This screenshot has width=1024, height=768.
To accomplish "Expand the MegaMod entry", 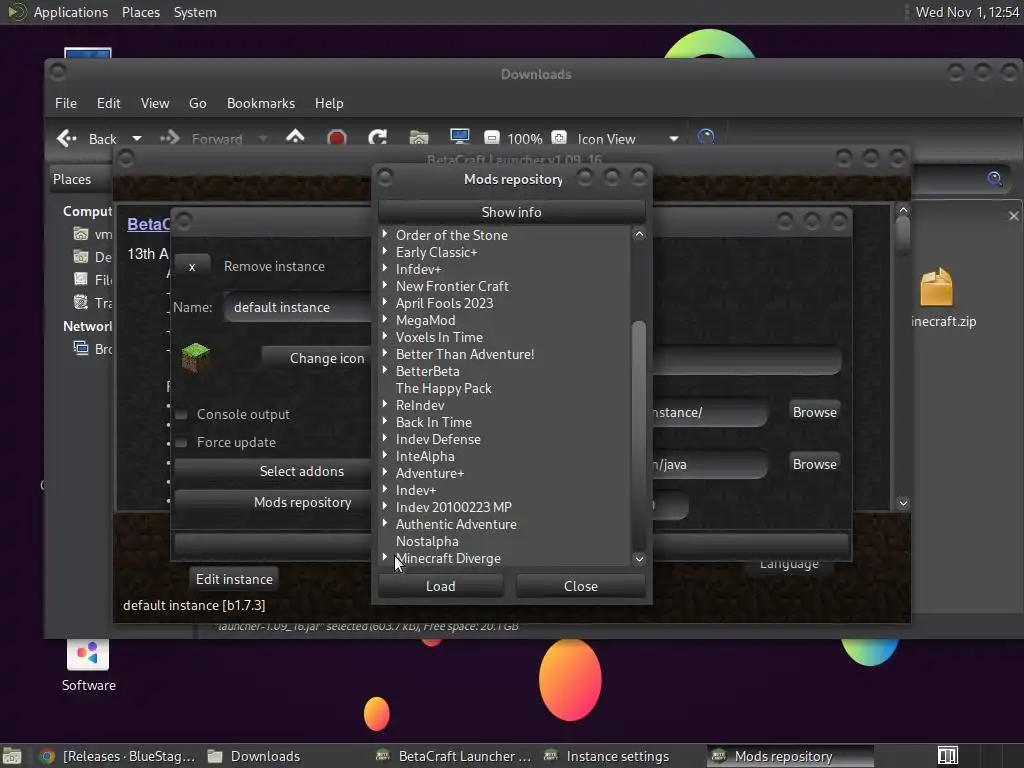I will point(385,319).
